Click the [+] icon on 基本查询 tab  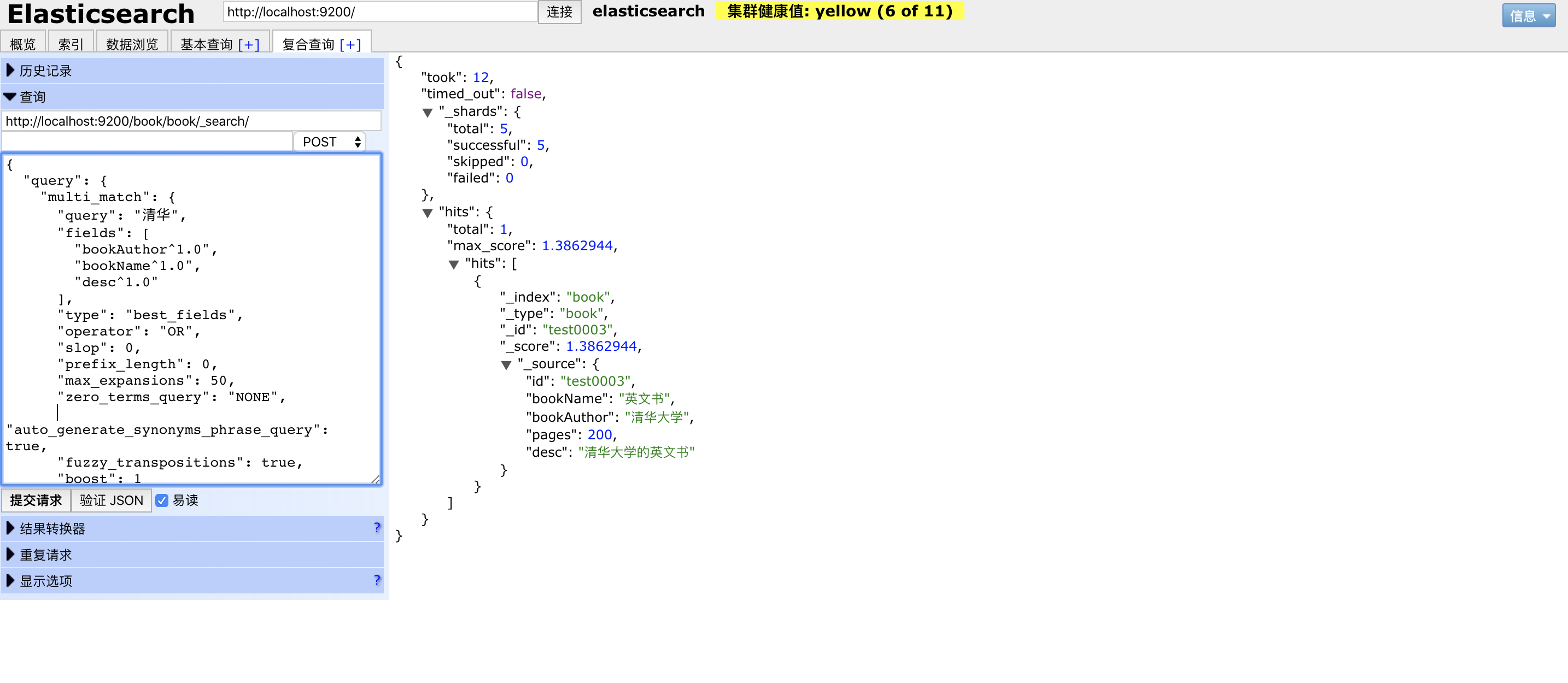coord(248,44)
